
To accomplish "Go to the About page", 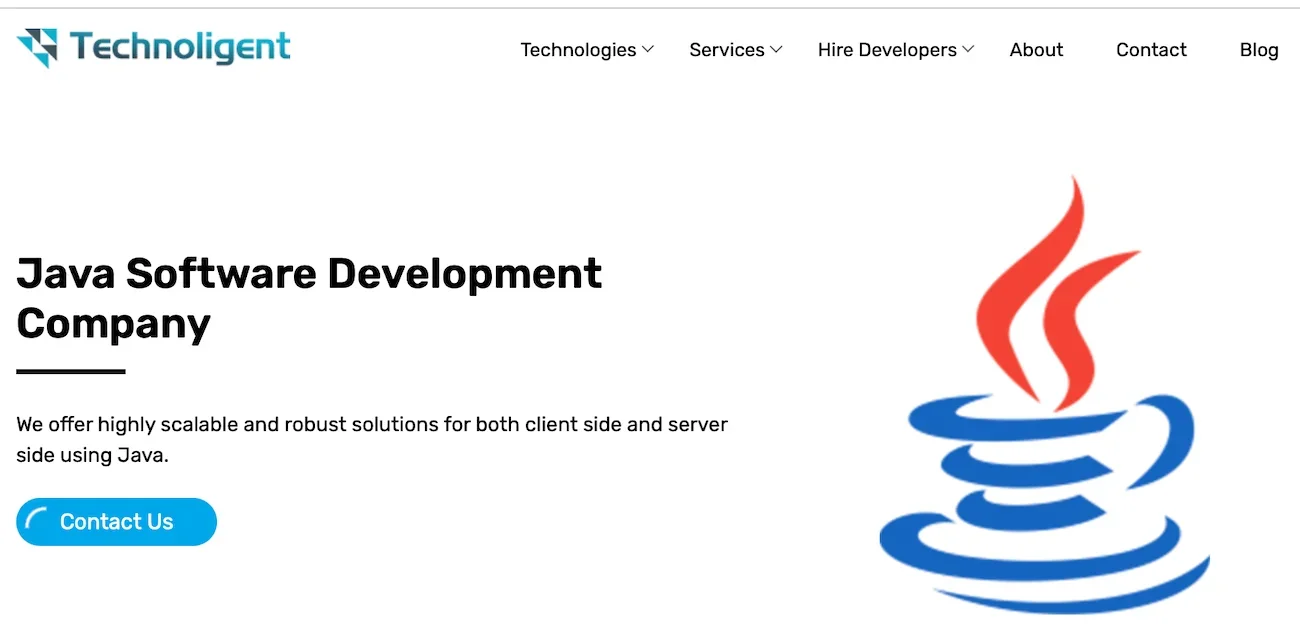I will point(1036,50).
